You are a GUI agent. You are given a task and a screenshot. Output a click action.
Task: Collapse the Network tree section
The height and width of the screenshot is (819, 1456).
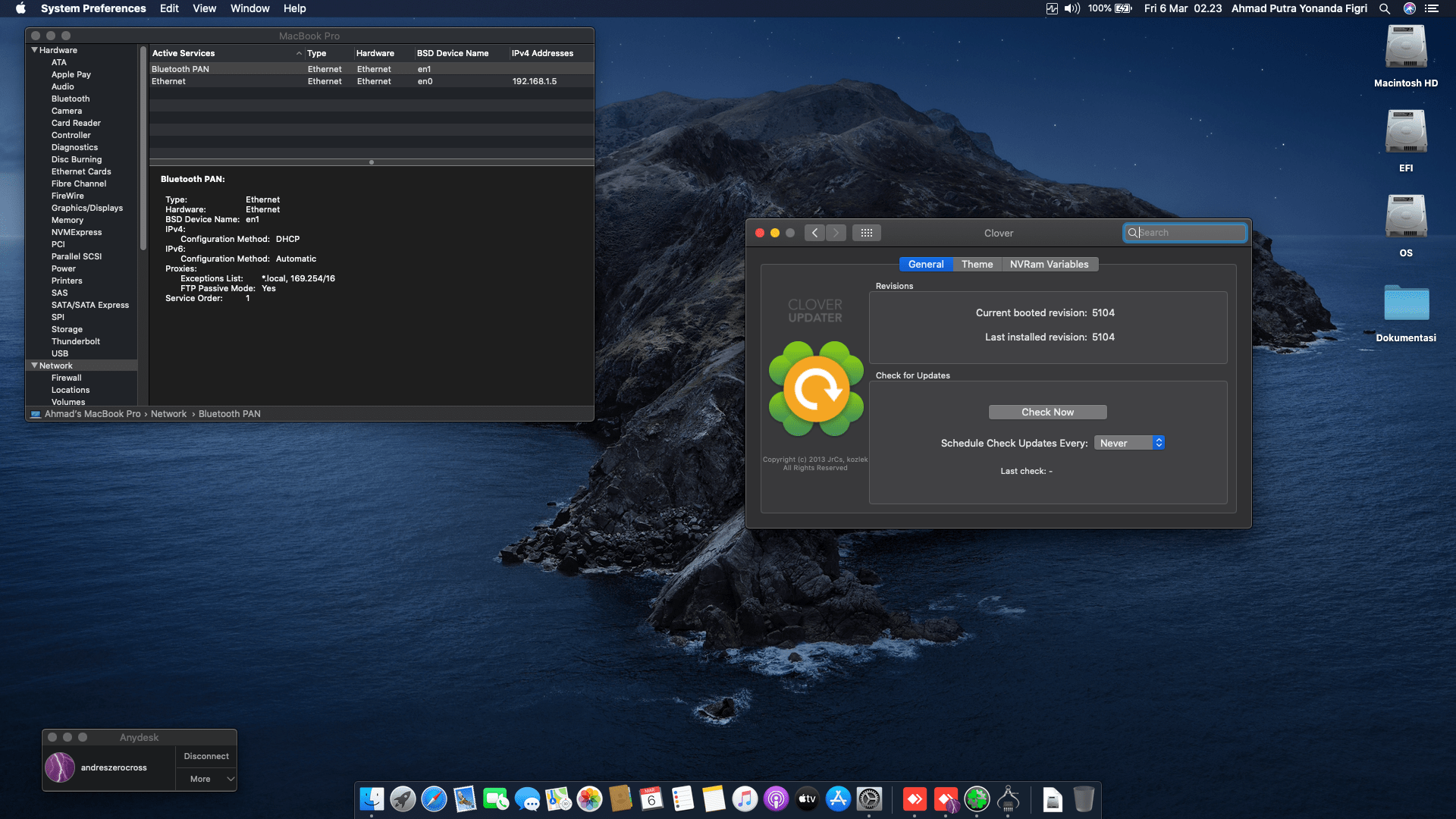[x=34, y=366]
